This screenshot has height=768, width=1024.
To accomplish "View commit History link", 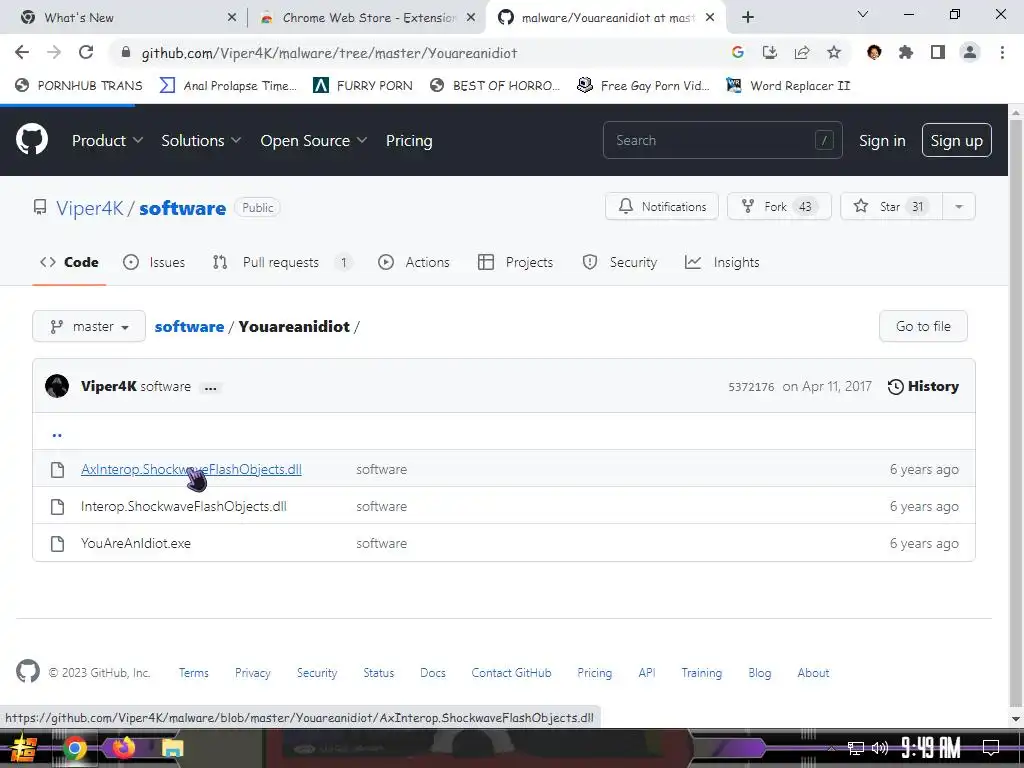I will pyautogui.click(x=923, y=386).
